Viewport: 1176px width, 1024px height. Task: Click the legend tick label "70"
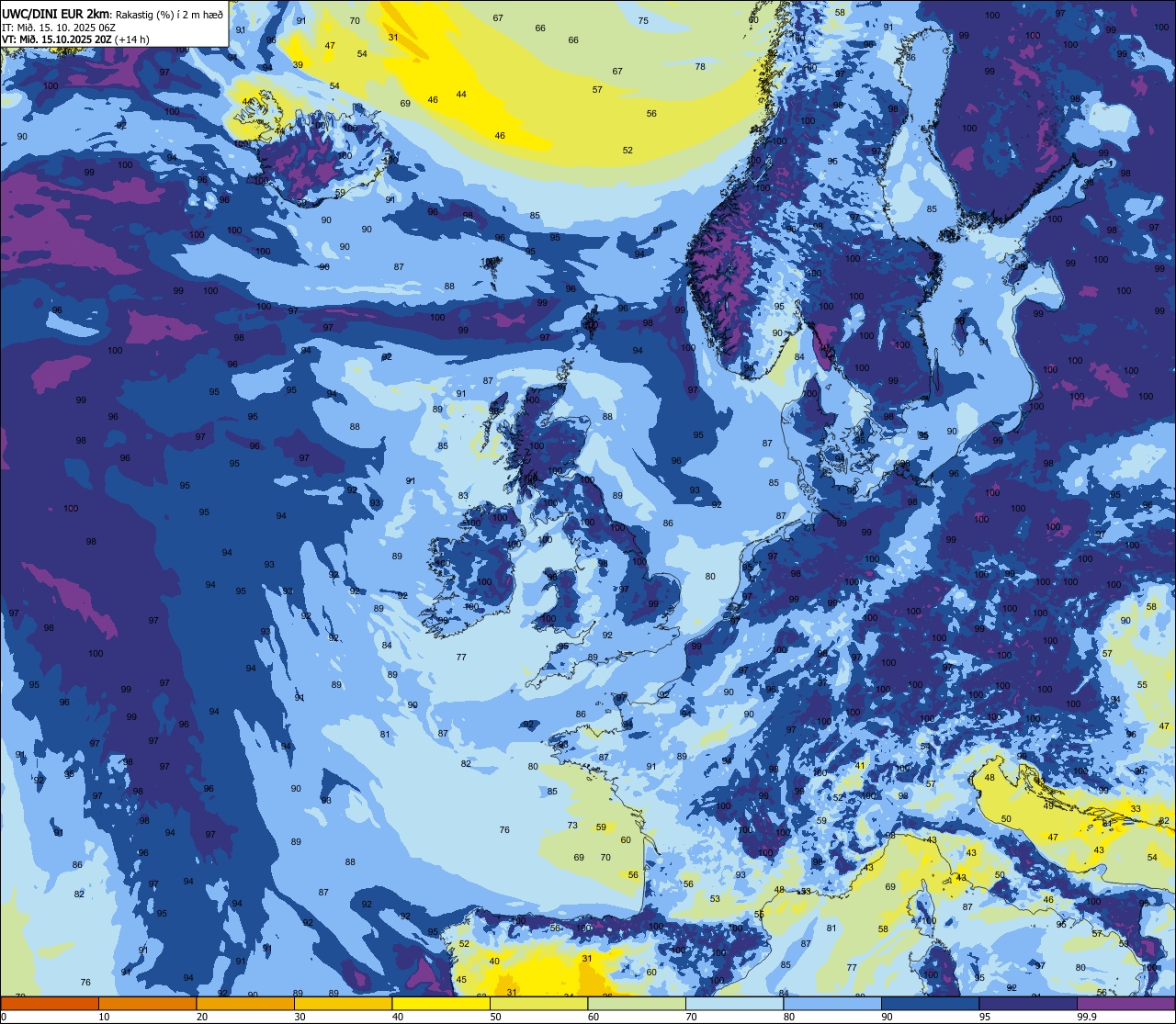point(691,1017)
